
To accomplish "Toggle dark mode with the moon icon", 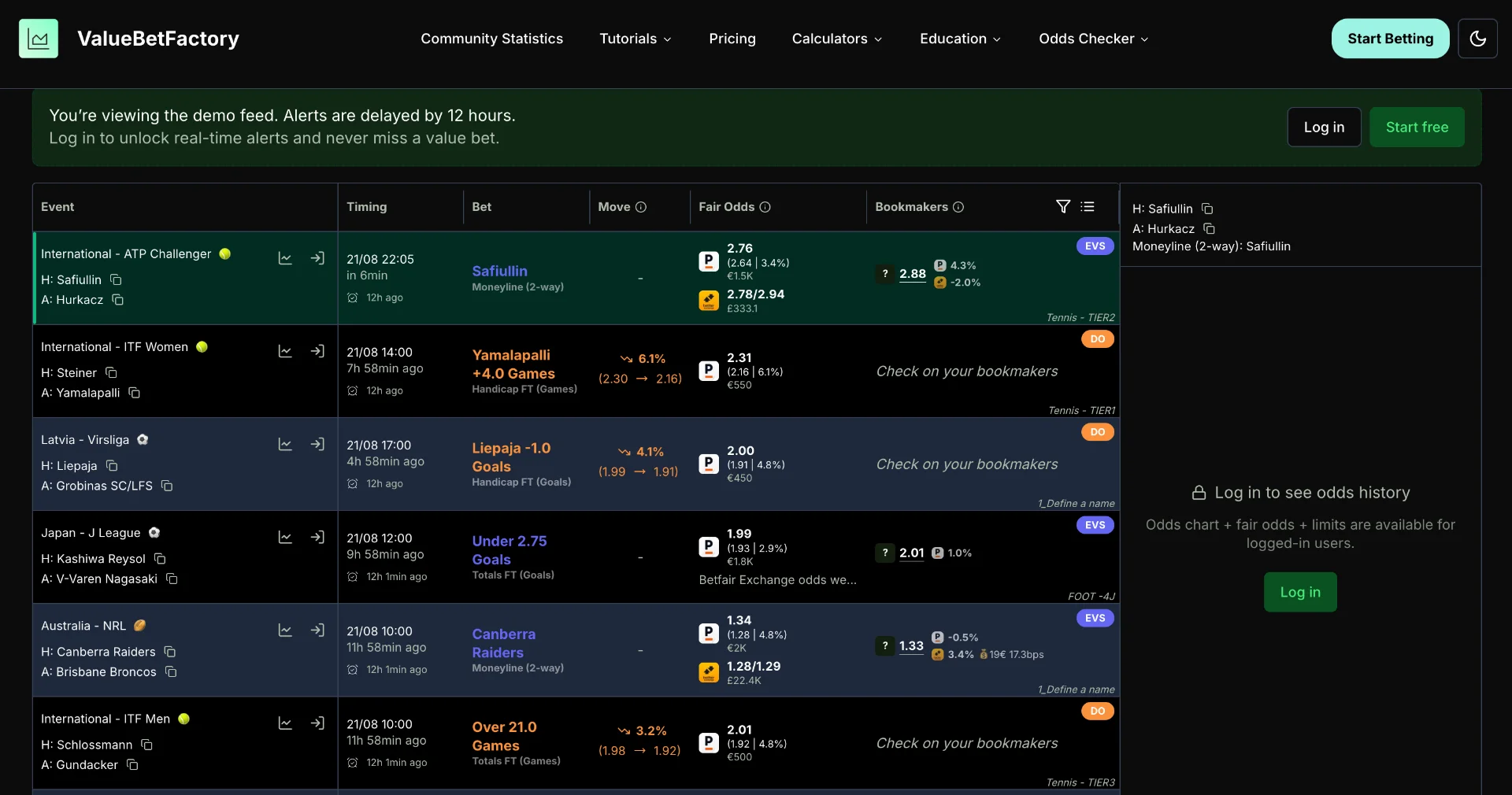I will point(1477,39).
